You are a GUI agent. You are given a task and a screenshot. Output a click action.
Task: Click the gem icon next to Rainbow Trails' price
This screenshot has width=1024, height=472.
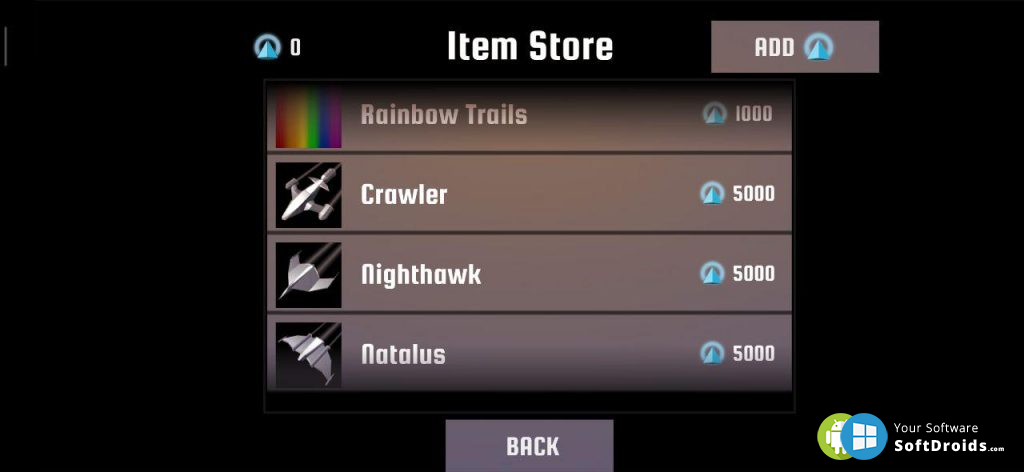(x=715, y=114)
